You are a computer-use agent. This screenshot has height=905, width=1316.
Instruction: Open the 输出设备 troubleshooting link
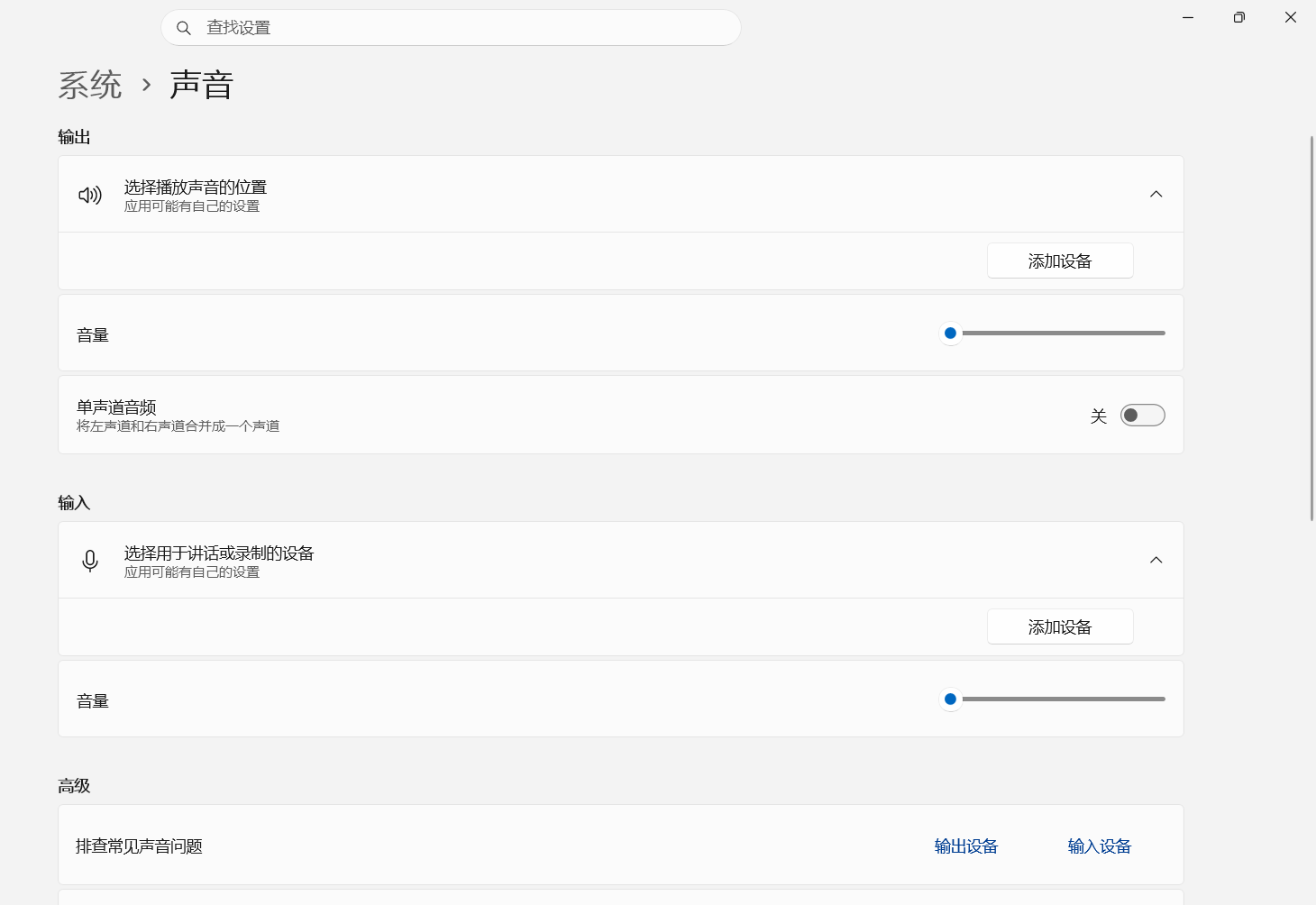(x=966, y=846)
